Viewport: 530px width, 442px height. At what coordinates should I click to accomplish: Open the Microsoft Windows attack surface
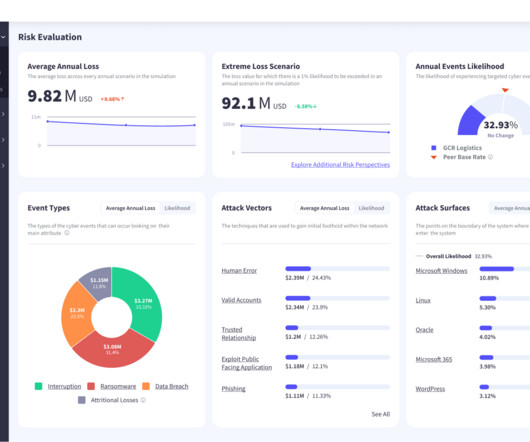441,271
